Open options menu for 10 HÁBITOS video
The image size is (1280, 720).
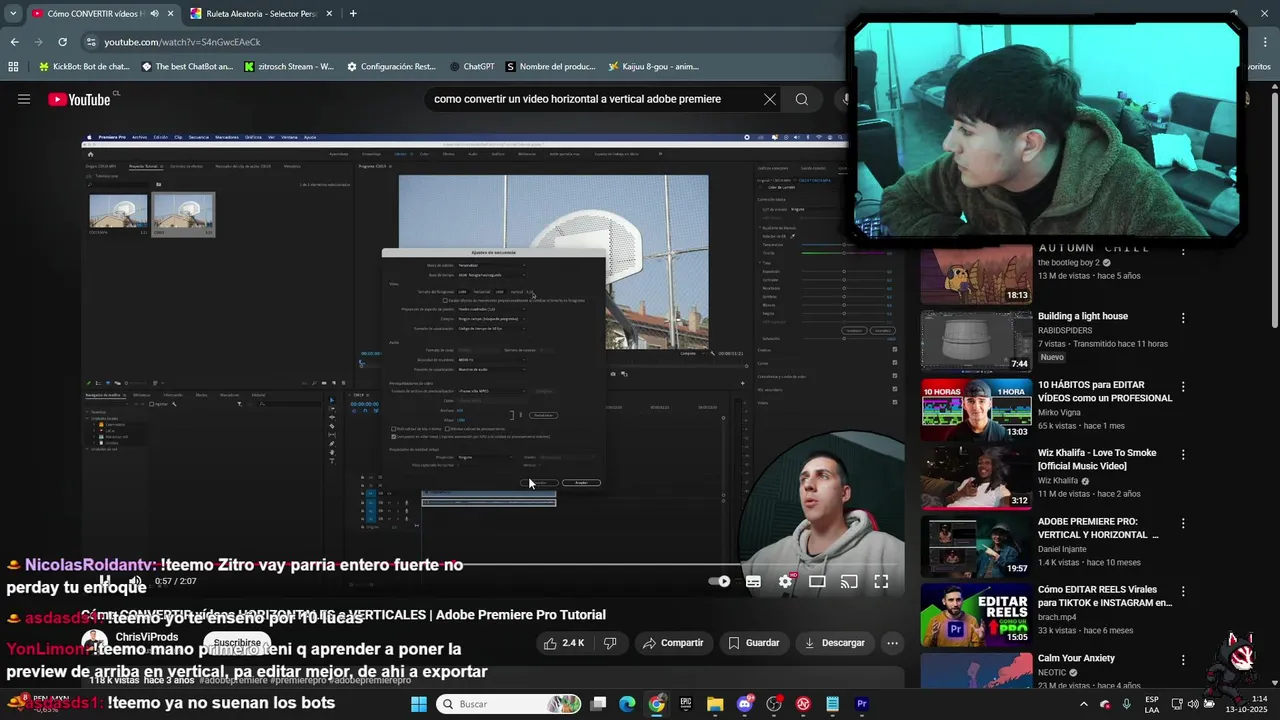1183,386
